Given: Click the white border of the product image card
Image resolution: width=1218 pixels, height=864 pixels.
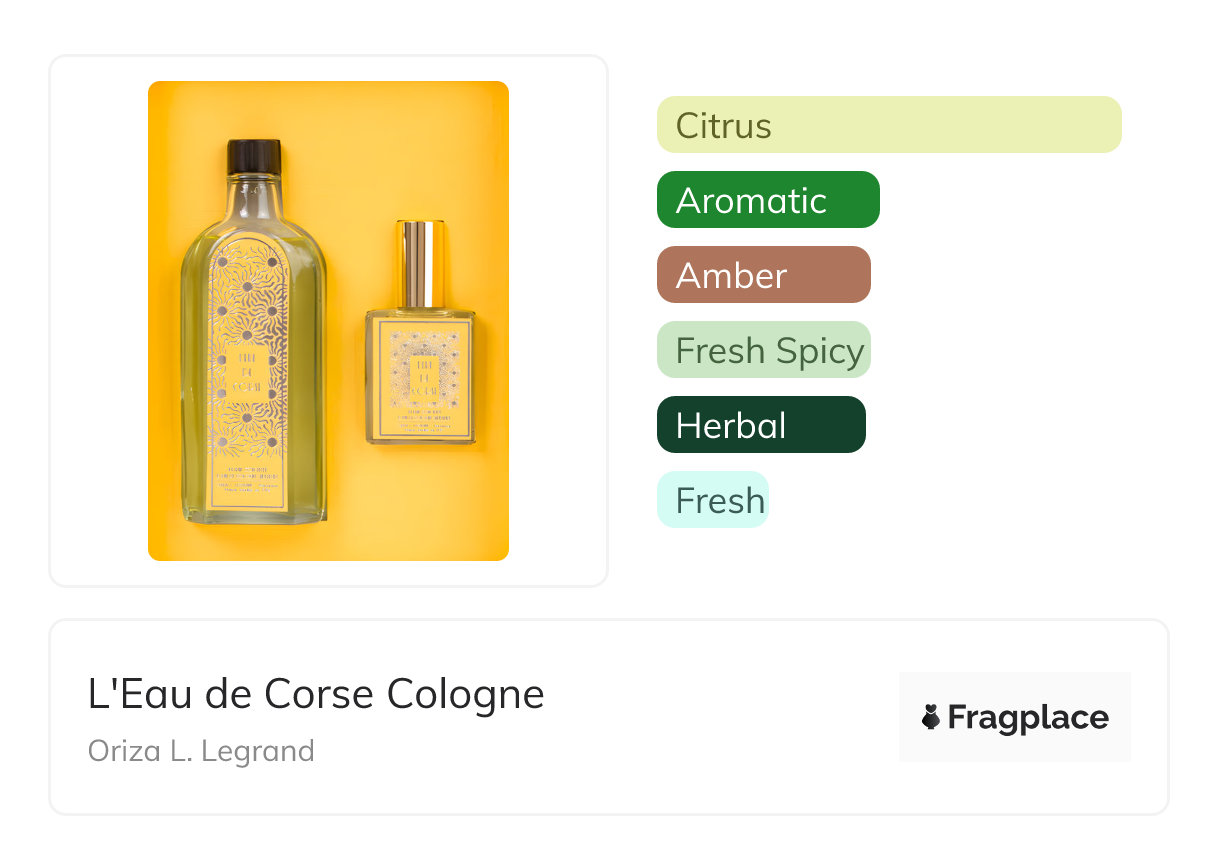Looking at the screenshot, I should click(90, 320).
